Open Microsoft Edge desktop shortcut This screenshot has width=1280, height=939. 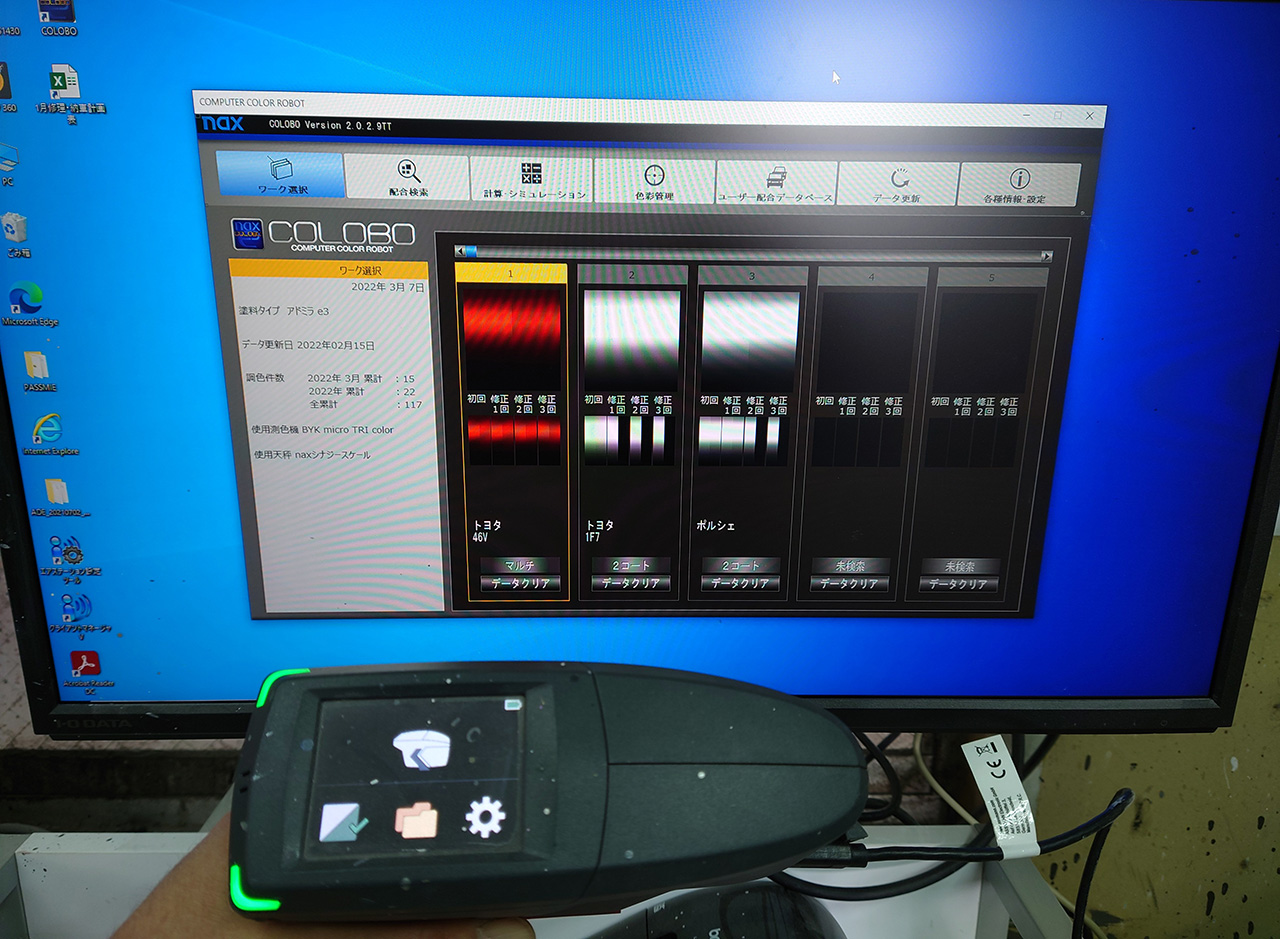click(x=29, y=301)
